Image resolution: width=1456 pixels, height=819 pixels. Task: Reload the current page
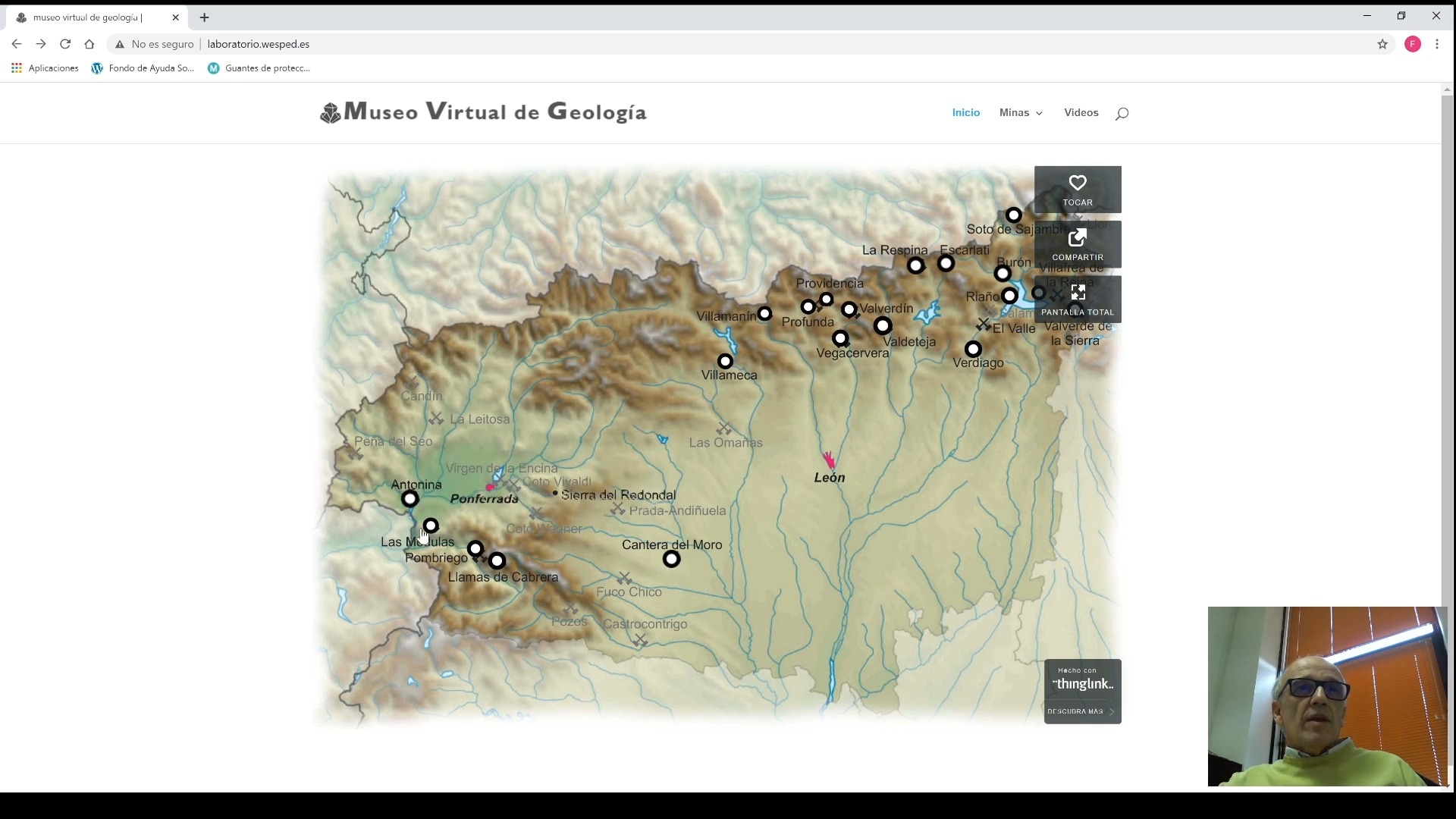point(65,44)
